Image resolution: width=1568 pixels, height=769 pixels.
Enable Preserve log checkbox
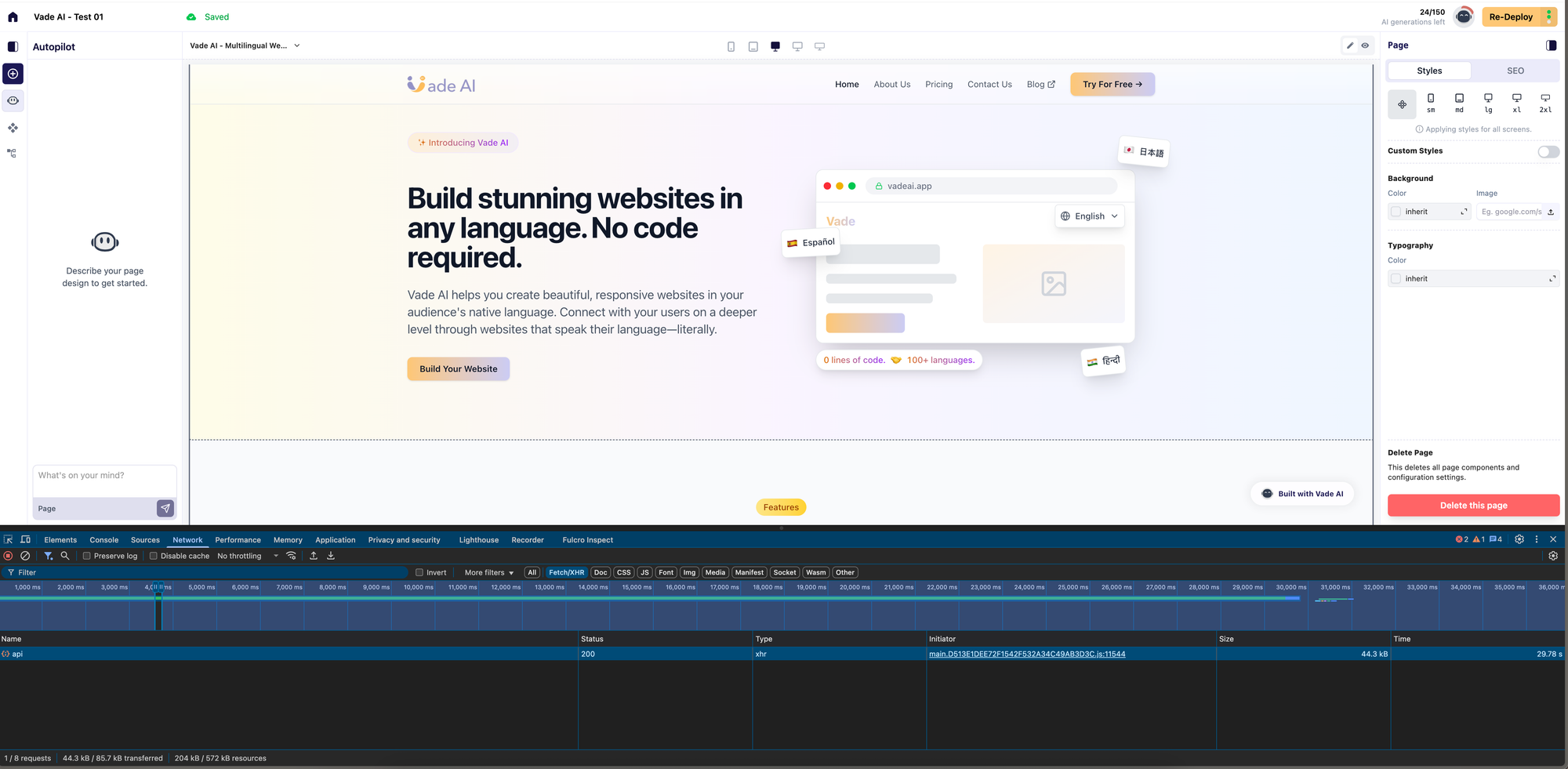(87, 556)
